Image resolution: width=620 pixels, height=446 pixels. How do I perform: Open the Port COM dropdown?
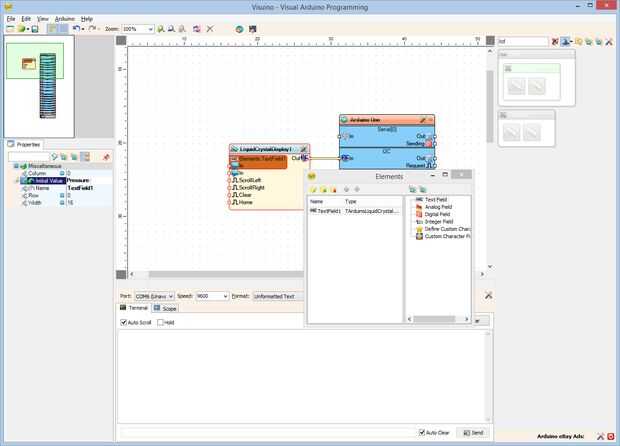pos(171,296)
